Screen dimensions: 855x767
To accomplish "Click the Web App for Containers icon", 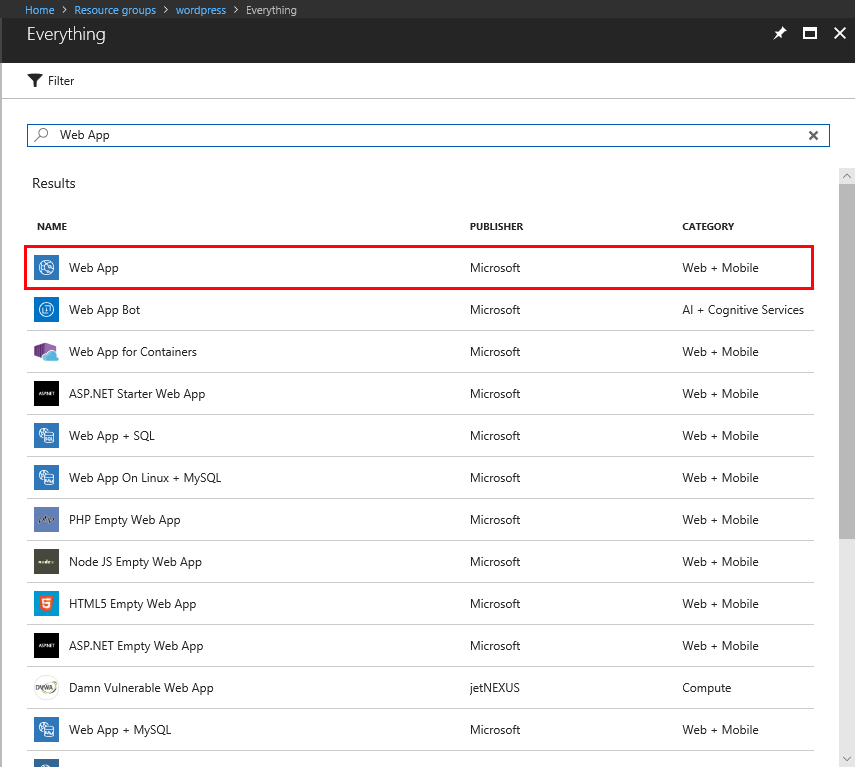I will coord(46,352).
